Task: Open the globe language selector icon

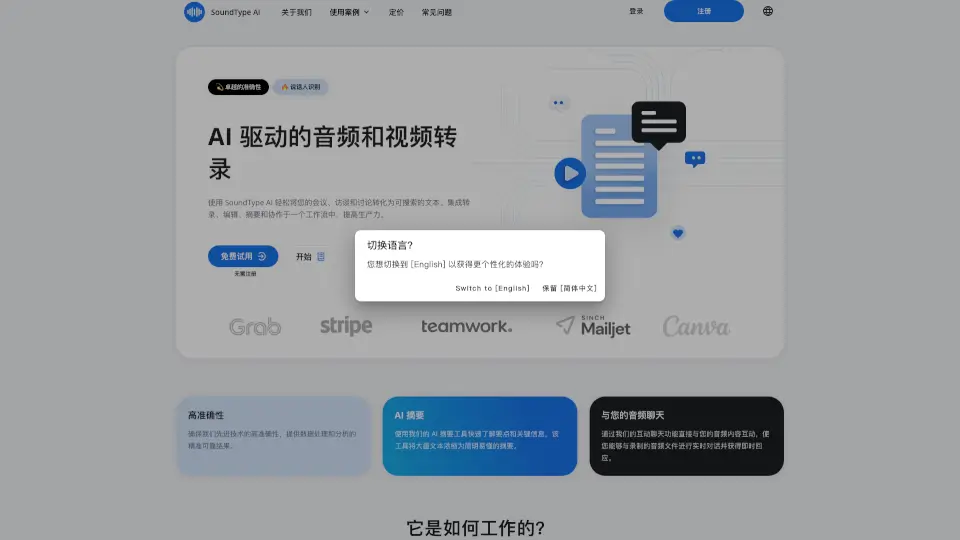Action: [x=768, y=11]
